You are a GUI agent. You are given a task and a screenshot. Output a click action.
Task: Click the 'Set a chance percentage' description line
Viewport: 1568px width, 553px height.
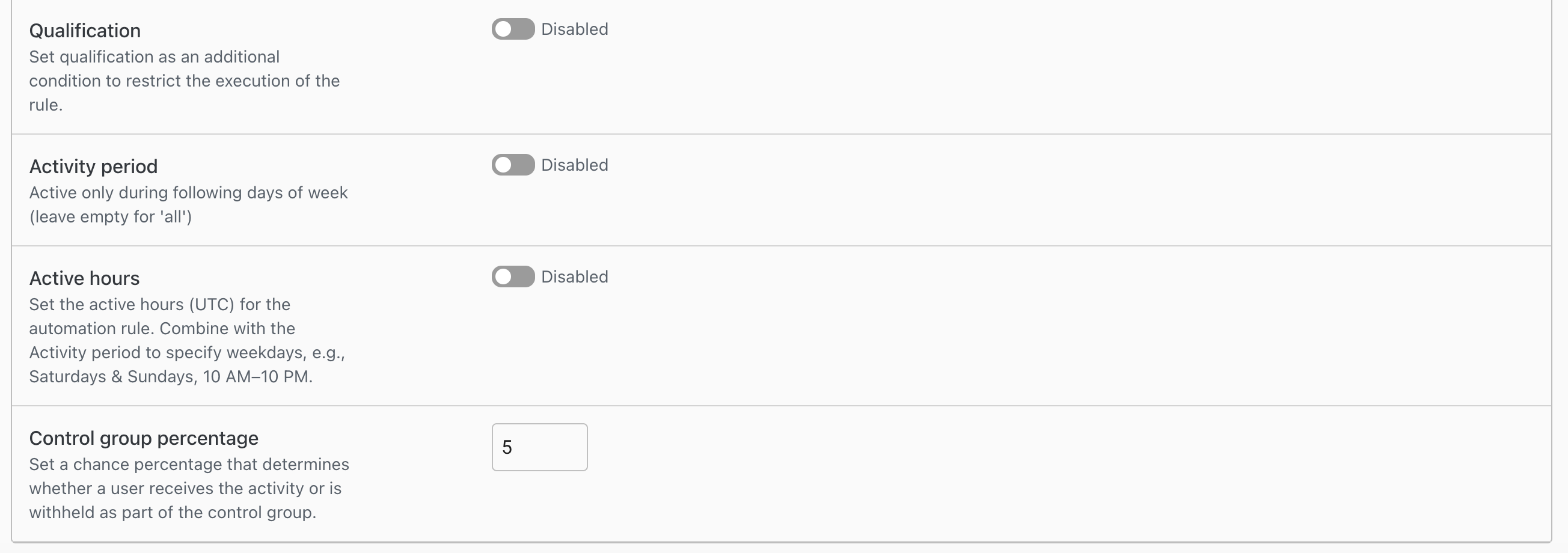pos(189,464)
